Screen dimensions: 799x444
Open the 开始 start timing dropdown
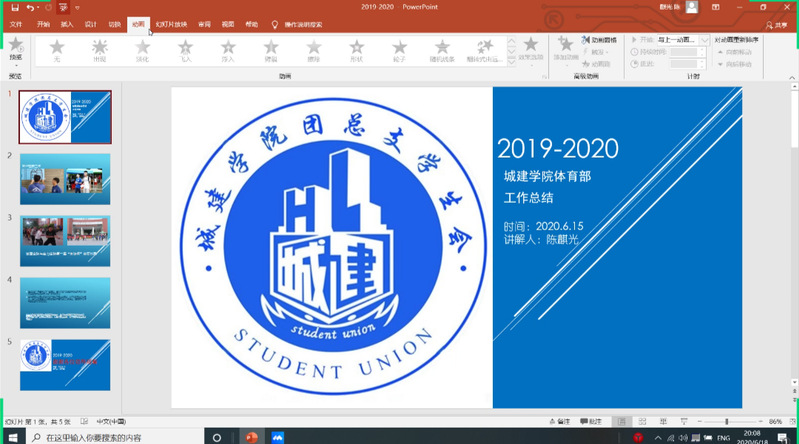(704, 39)
